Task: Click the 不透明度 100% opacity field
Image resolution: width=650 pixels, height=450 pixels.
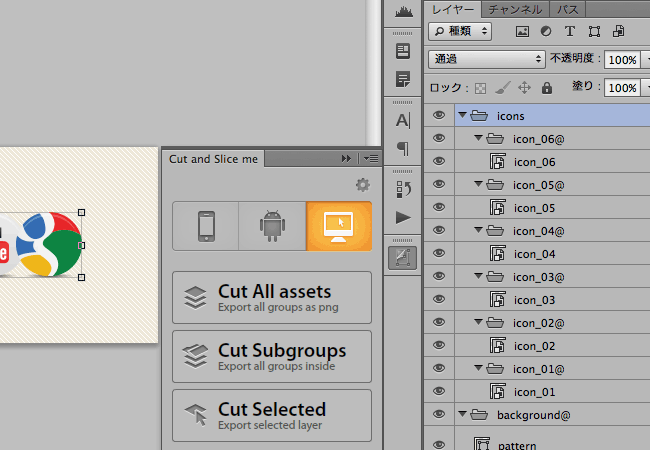Action: (622, 60)
